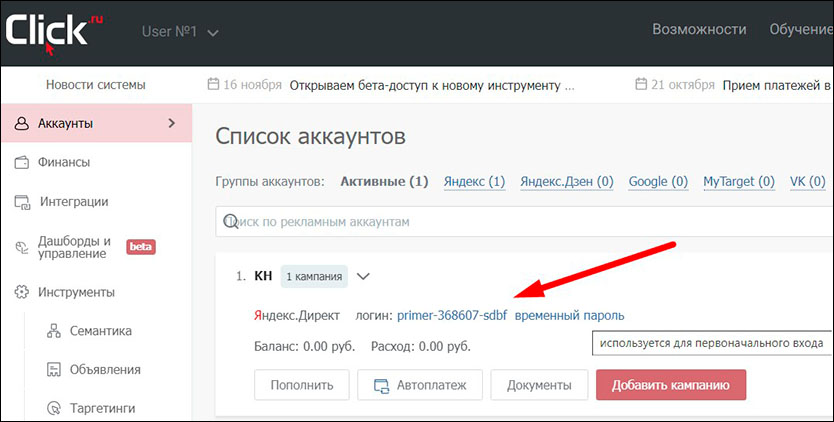Click the Семантика hierarchy icon

coord(54,331)
